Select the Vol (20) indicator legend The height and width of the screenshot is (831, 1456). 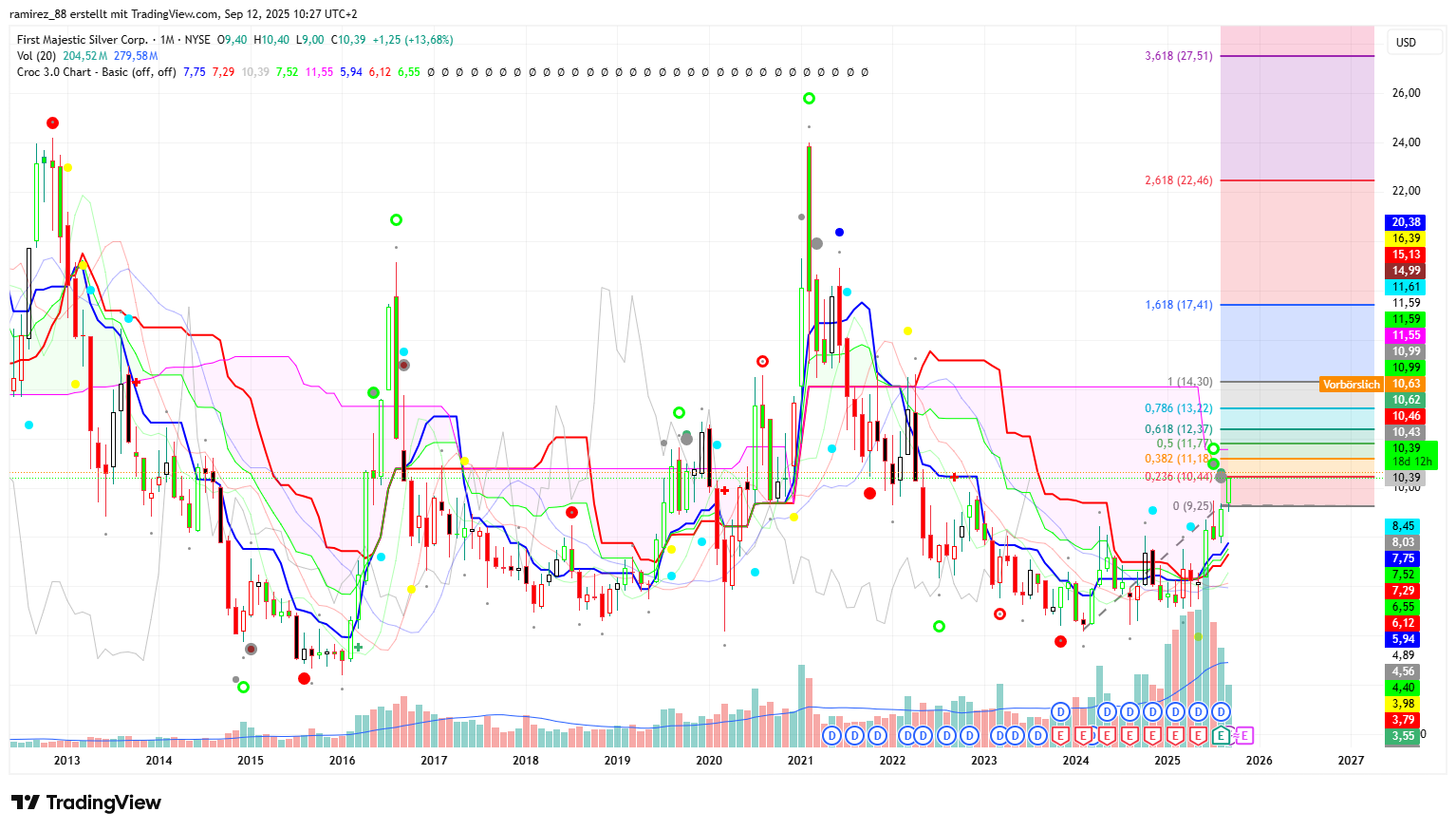pos(37,56)
